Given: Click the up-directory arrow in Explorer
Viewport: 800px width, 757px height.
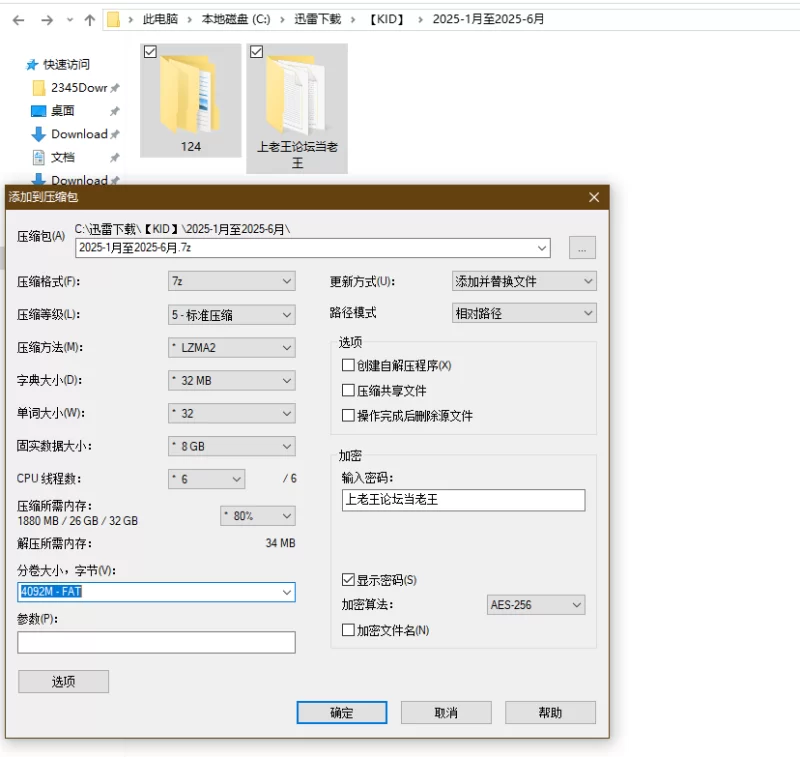Looking at the screenshot, I should coord(90,19).
